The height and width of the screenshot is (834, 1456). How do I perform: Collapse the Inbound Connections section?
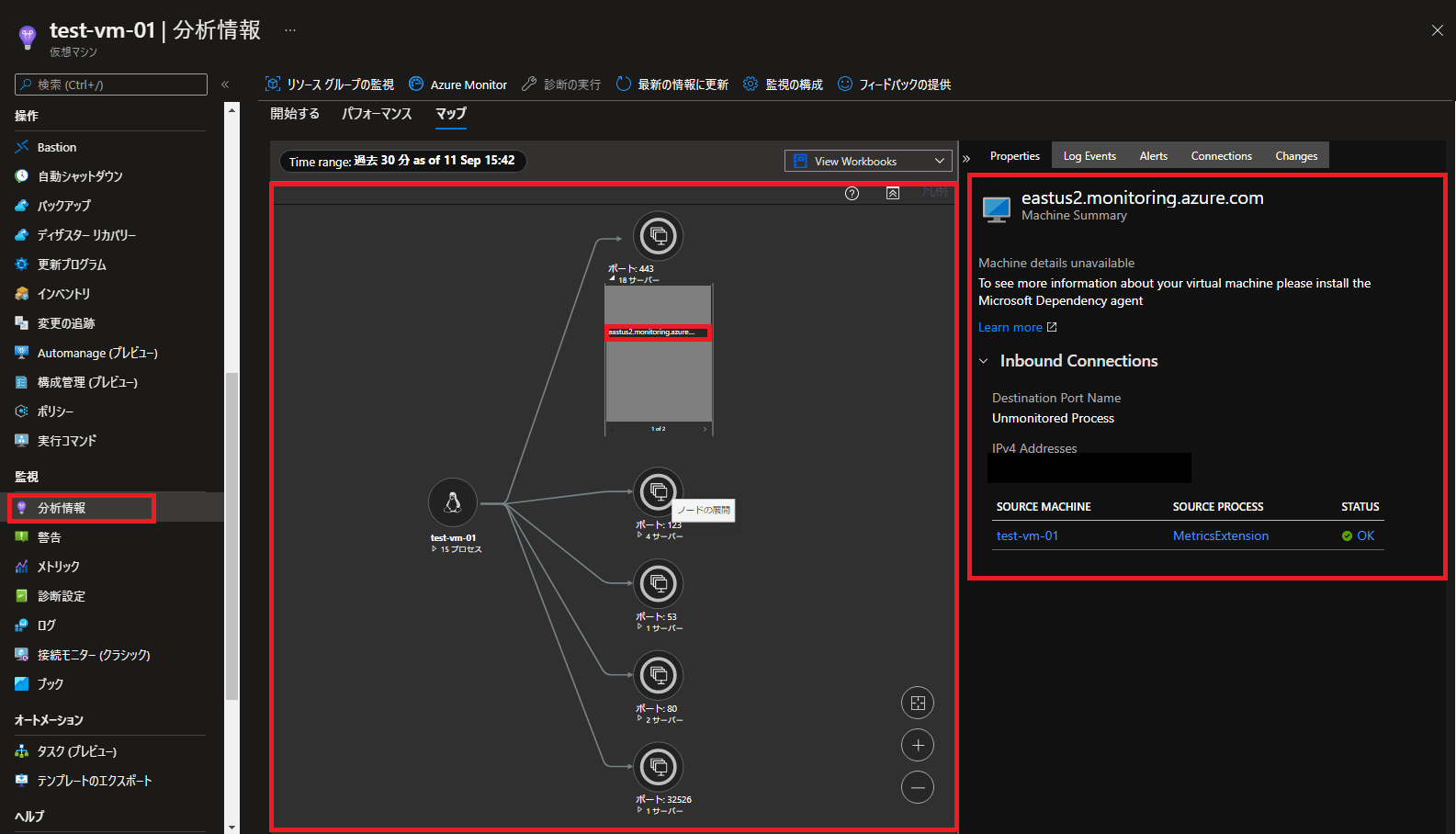[984, 361]
